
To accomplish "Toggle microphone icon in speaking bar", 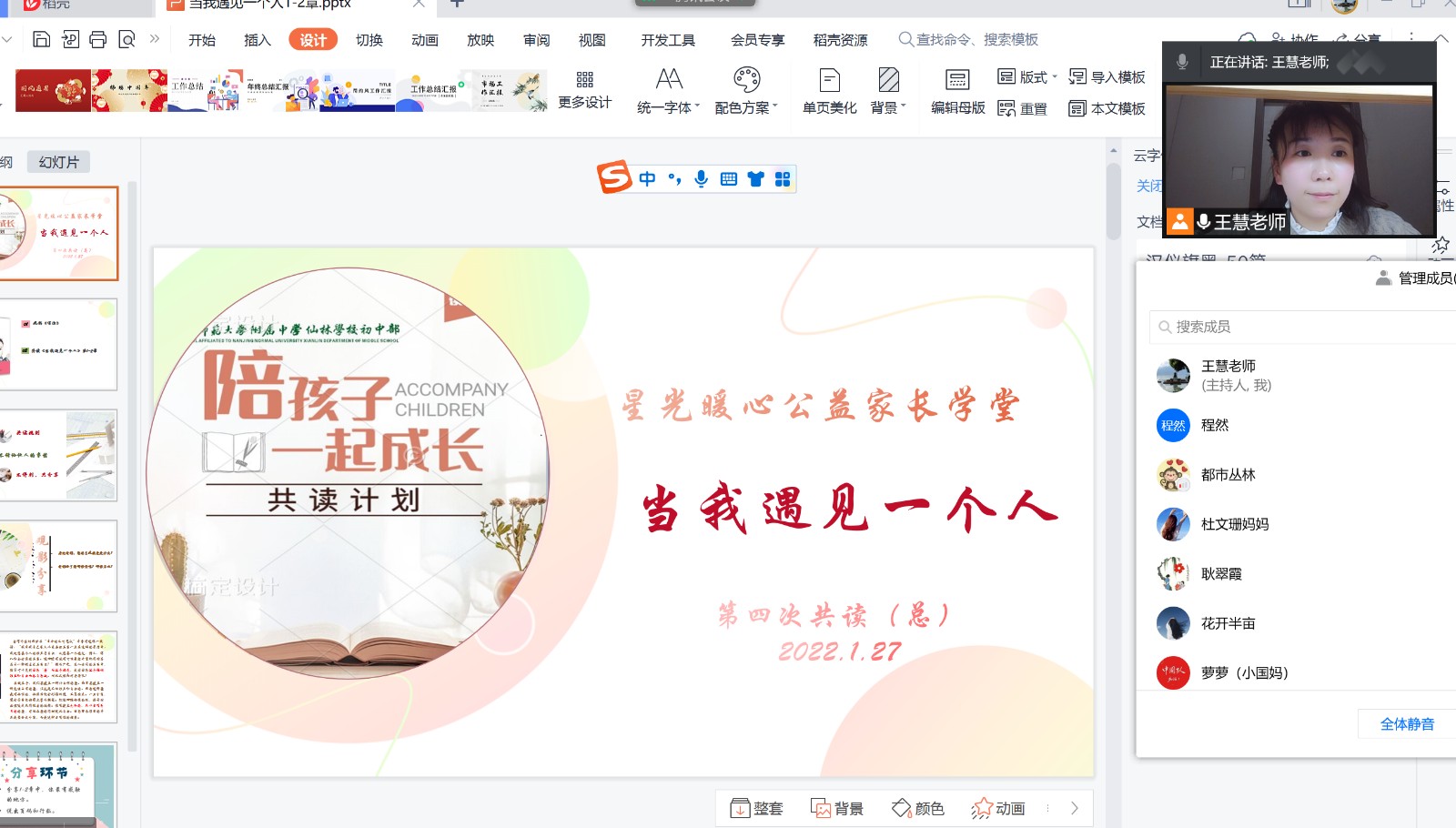I will [x=1182, y=62].
